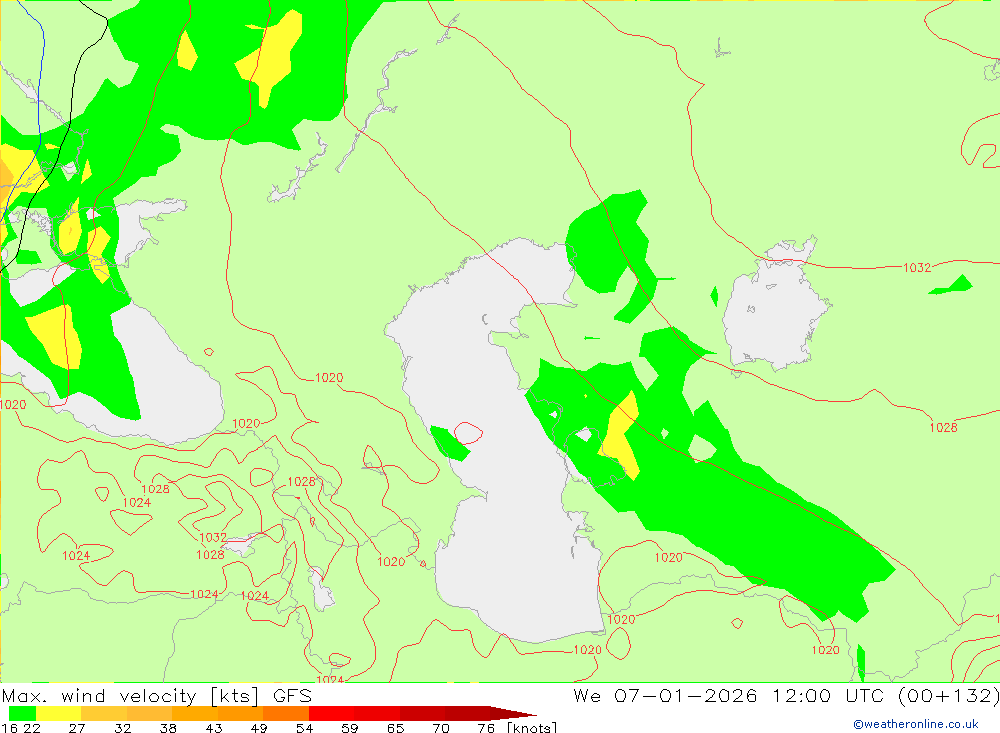1000x733 pixels.
Task: Click the light orange 27–32 knots legend swatch
Action: [x=104, y=713]
